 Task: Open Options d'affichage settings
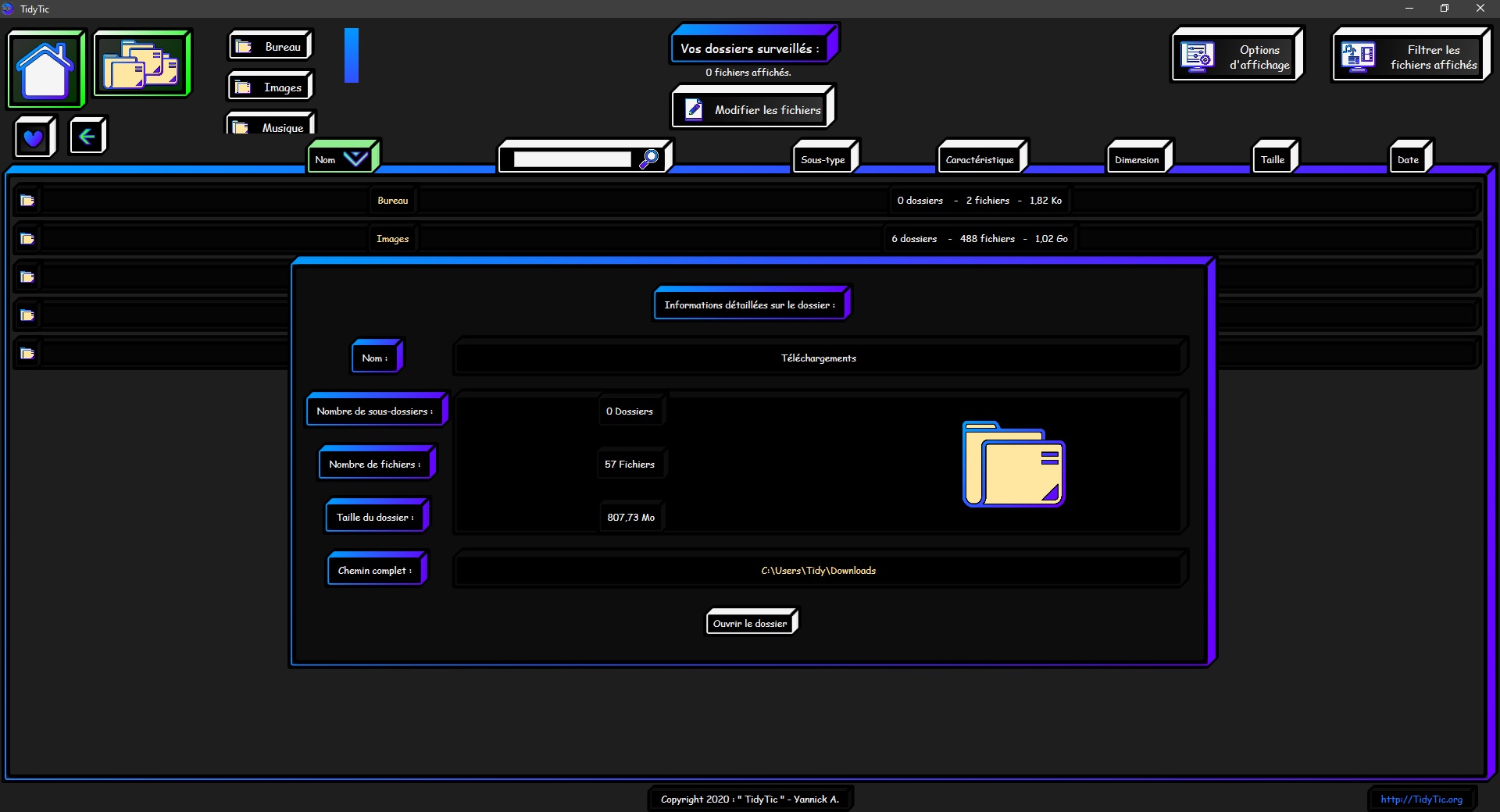coord(1236,57)
